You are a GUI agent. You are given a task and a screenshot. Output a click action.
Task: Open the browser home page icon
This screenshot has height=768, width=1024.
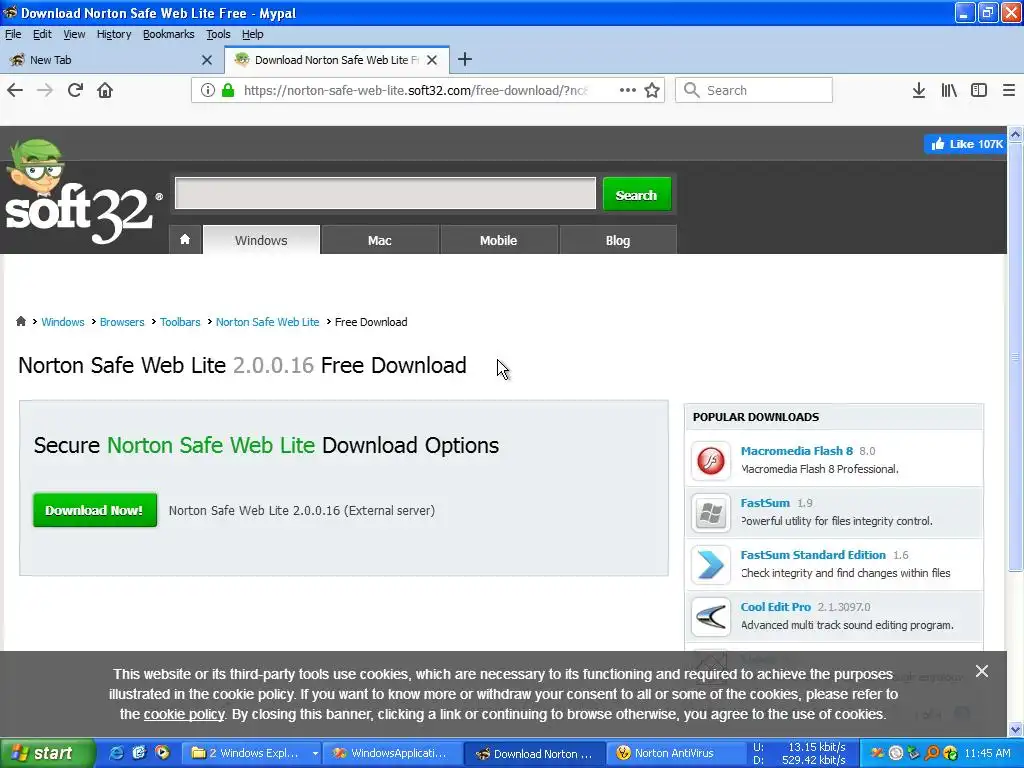coord(105,90)
